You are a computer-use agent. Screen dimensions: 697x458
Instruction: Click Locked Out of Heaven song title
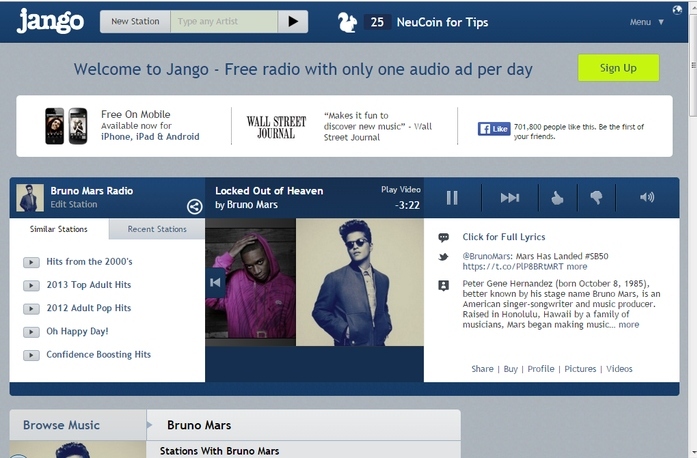point(269,191)
